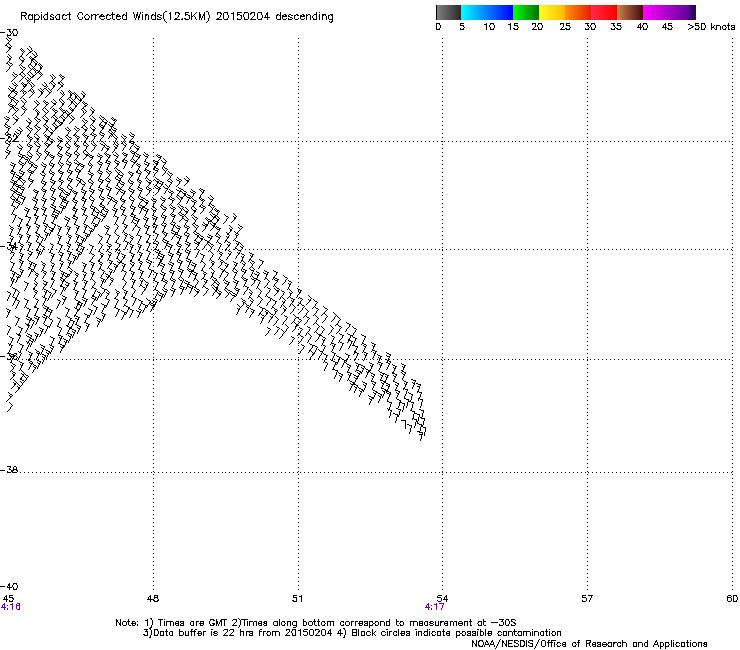Click the '>50 knots' legend label
740x650 pixels.
click(711, 27)
